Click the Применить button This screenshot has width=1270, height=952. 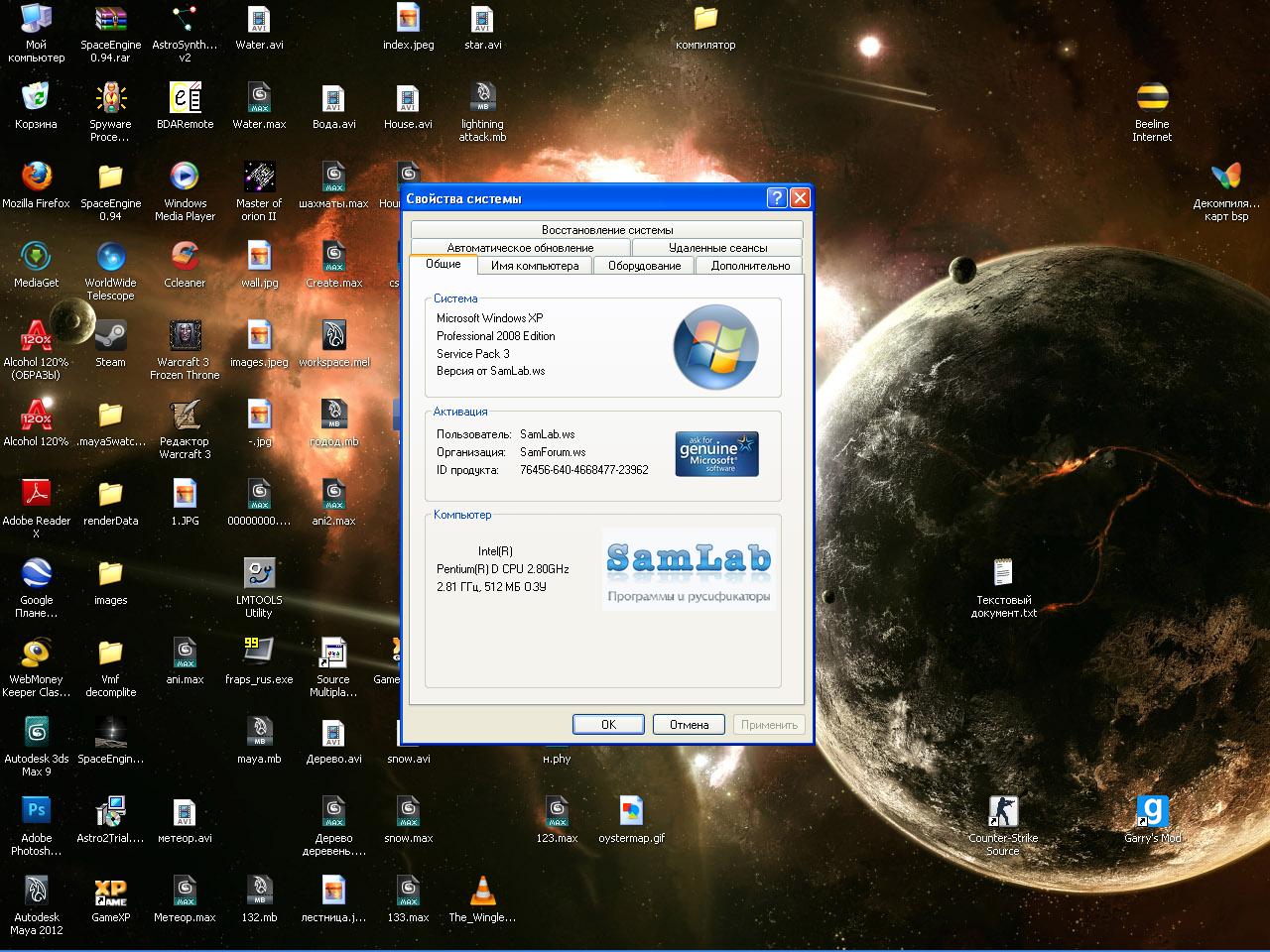coord(769,725)
